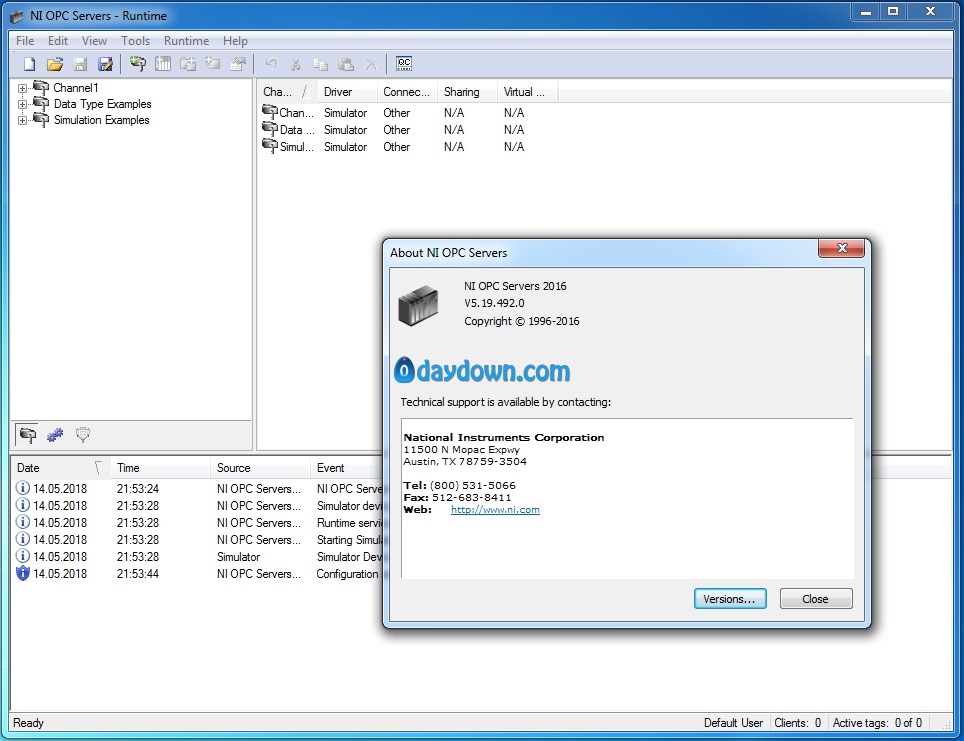Select Channel1 in the project tree
Viewport: 964px width, 741px height.
[76, 88]
